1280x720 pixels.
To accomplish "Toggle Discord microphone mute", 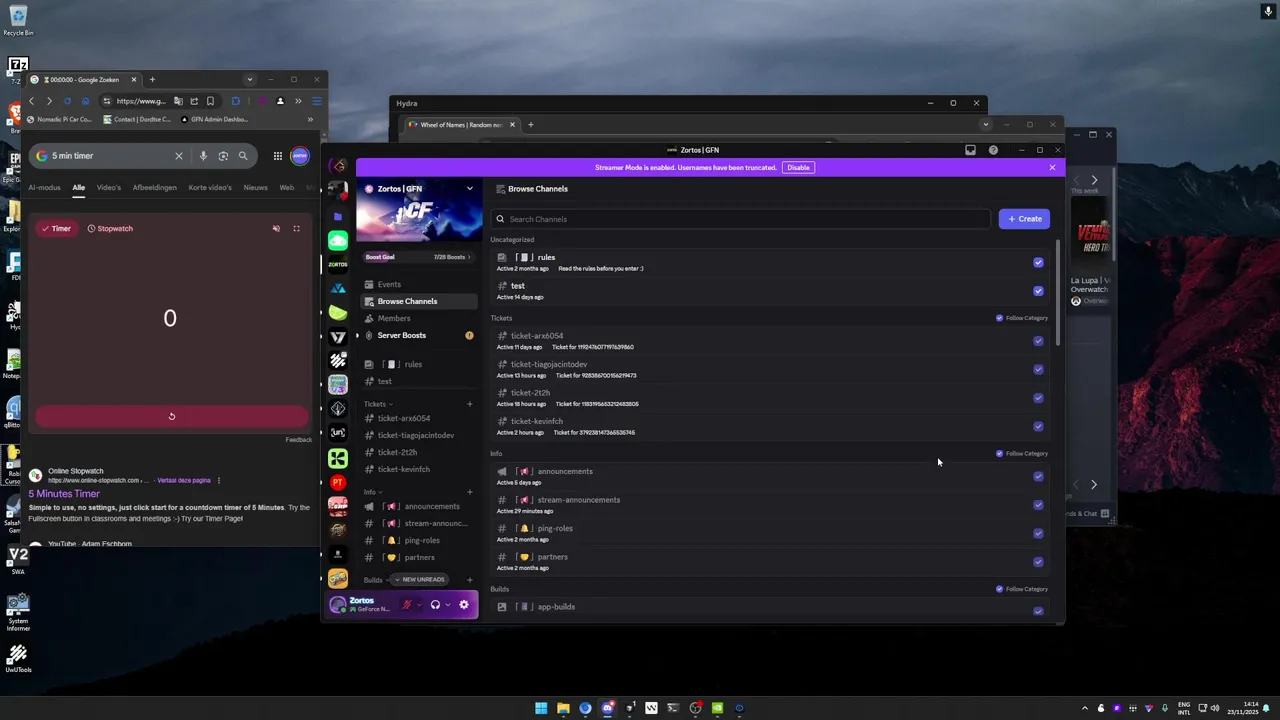I will (407, 605).
